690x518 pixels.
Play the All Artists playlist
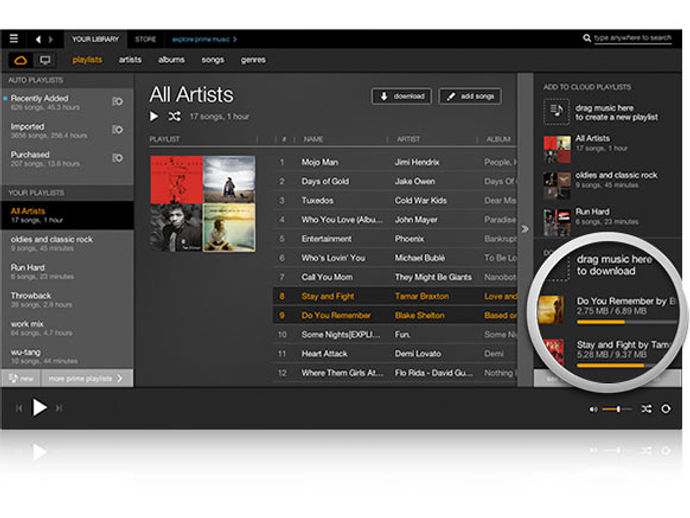(154, 117)
